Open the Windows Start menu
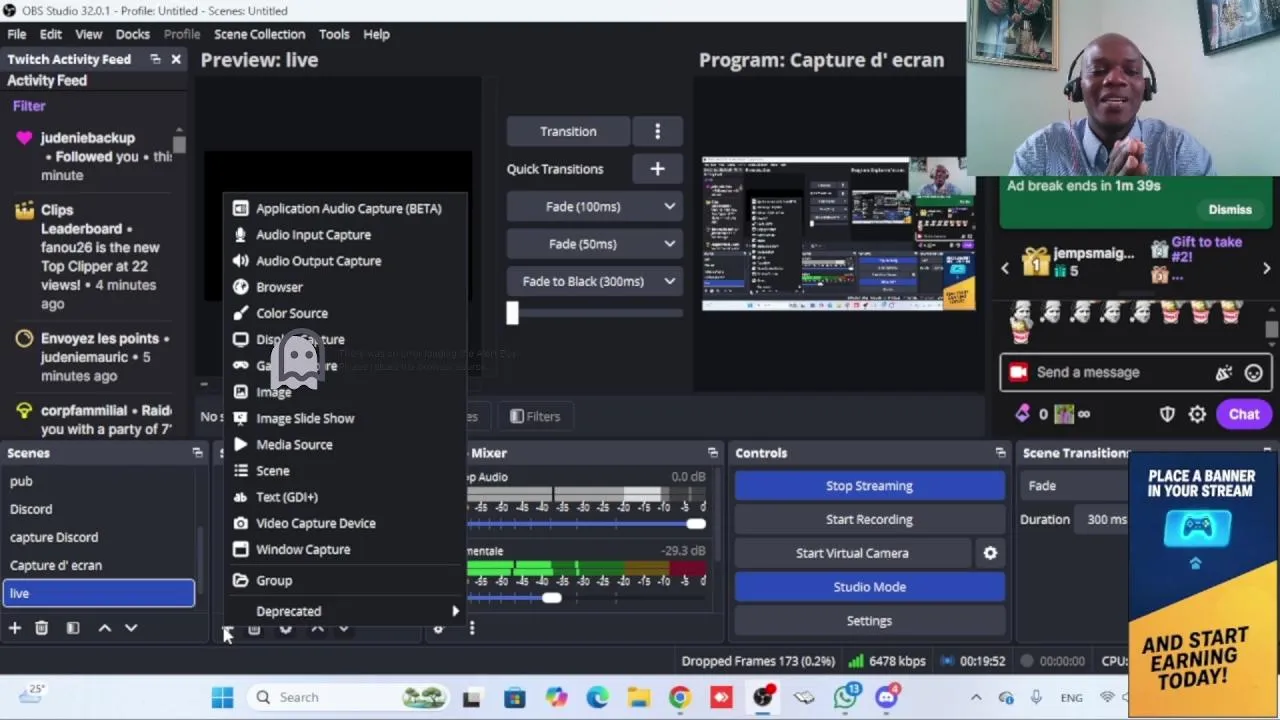 (222, 698)
